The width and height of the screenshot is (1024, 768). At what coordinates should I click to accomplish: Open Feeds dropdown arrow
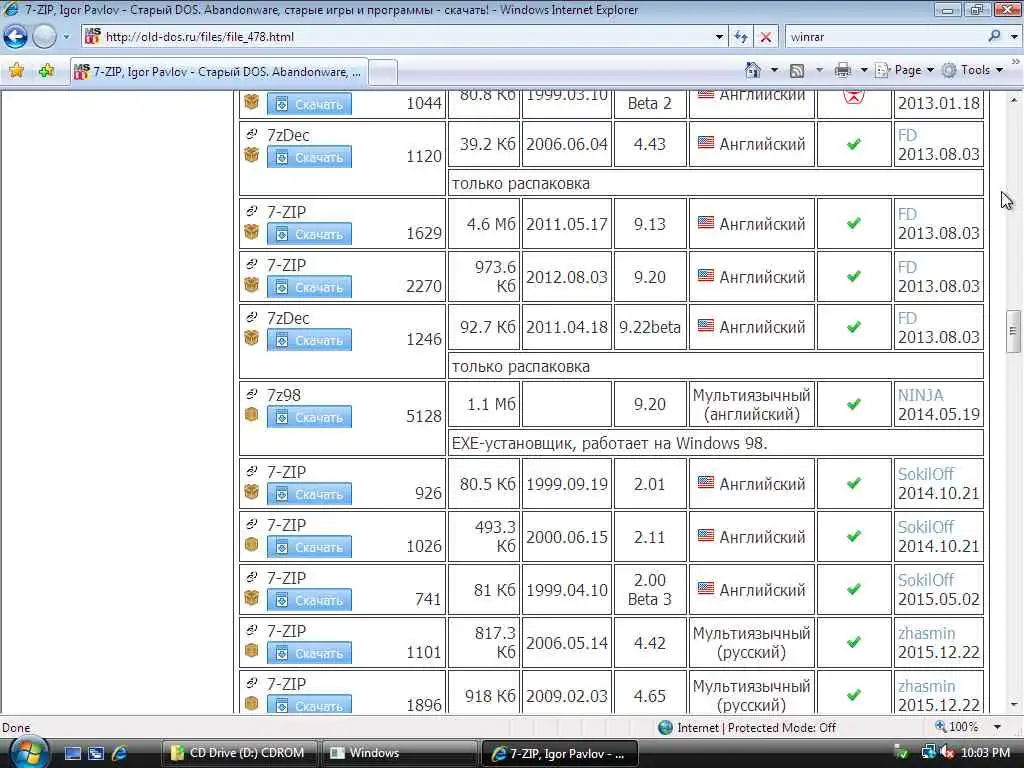tap(819, 71)
